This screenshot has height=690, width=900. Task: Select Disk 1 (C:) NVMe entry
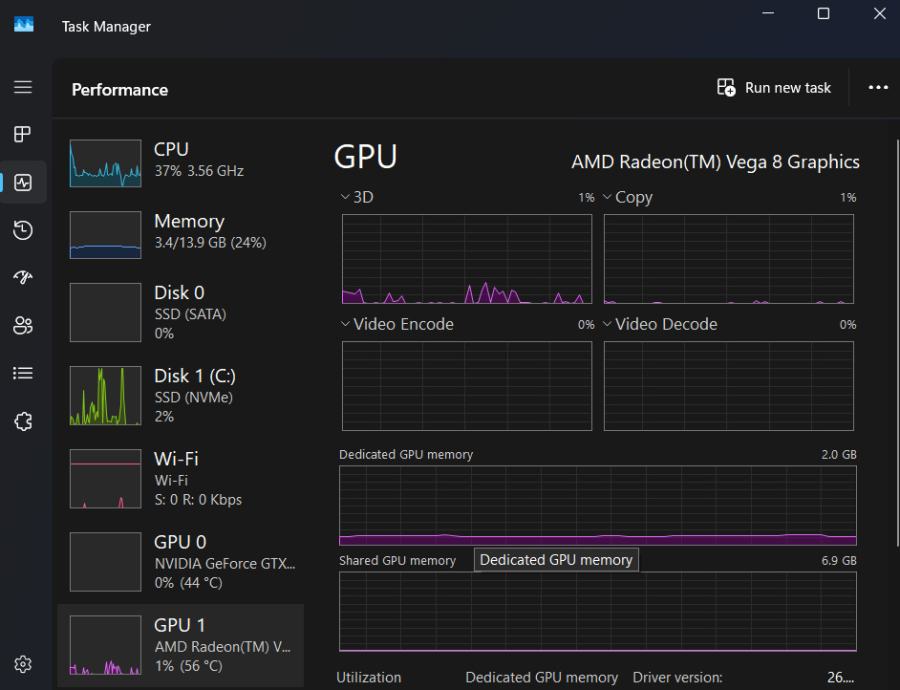click(x=180, y=395)
